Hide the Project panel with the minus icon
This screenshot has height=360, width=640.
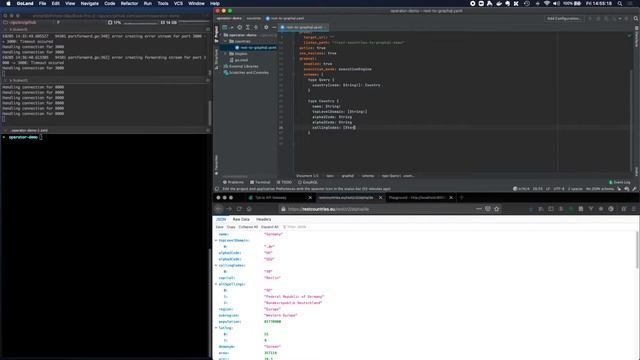(x=274, y=27)
